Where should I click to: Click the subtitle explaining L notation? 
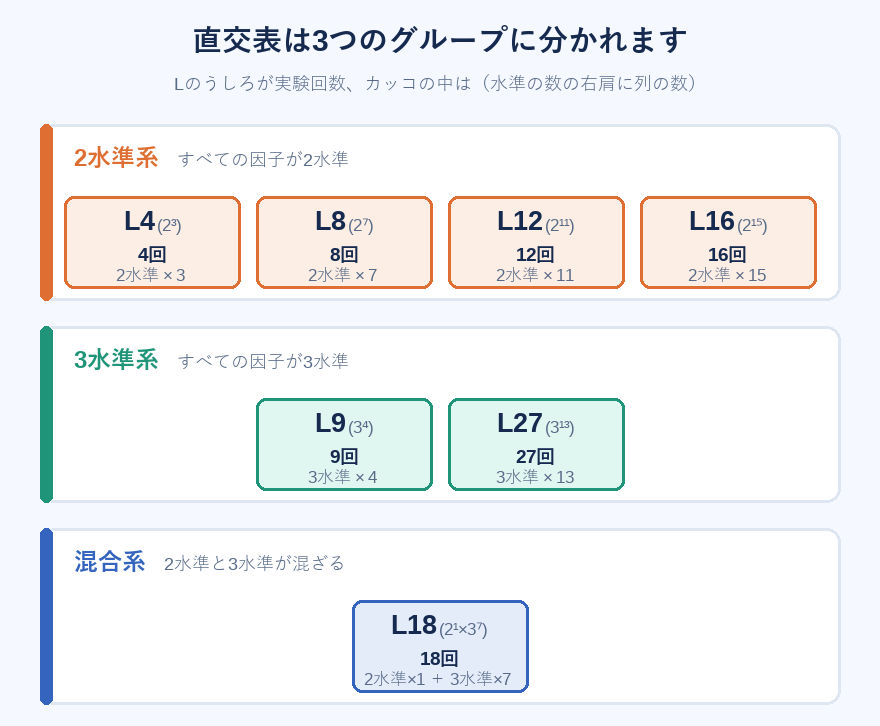pyautogui.click(x=436, y=84)
